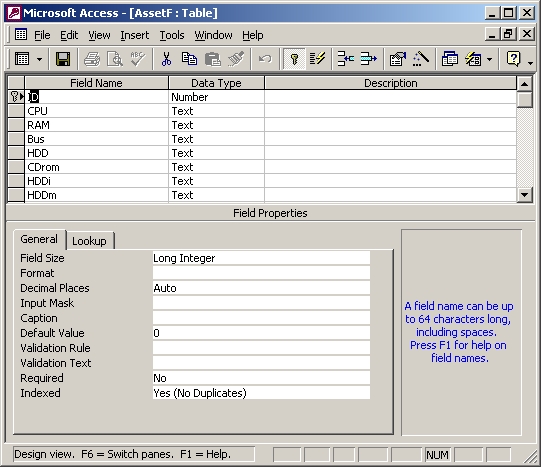Viewport: 541px width, 467px height.
Task: Click the Datasheet View toolbar icon
Action: pyautogui.click(x=22, y=59)
